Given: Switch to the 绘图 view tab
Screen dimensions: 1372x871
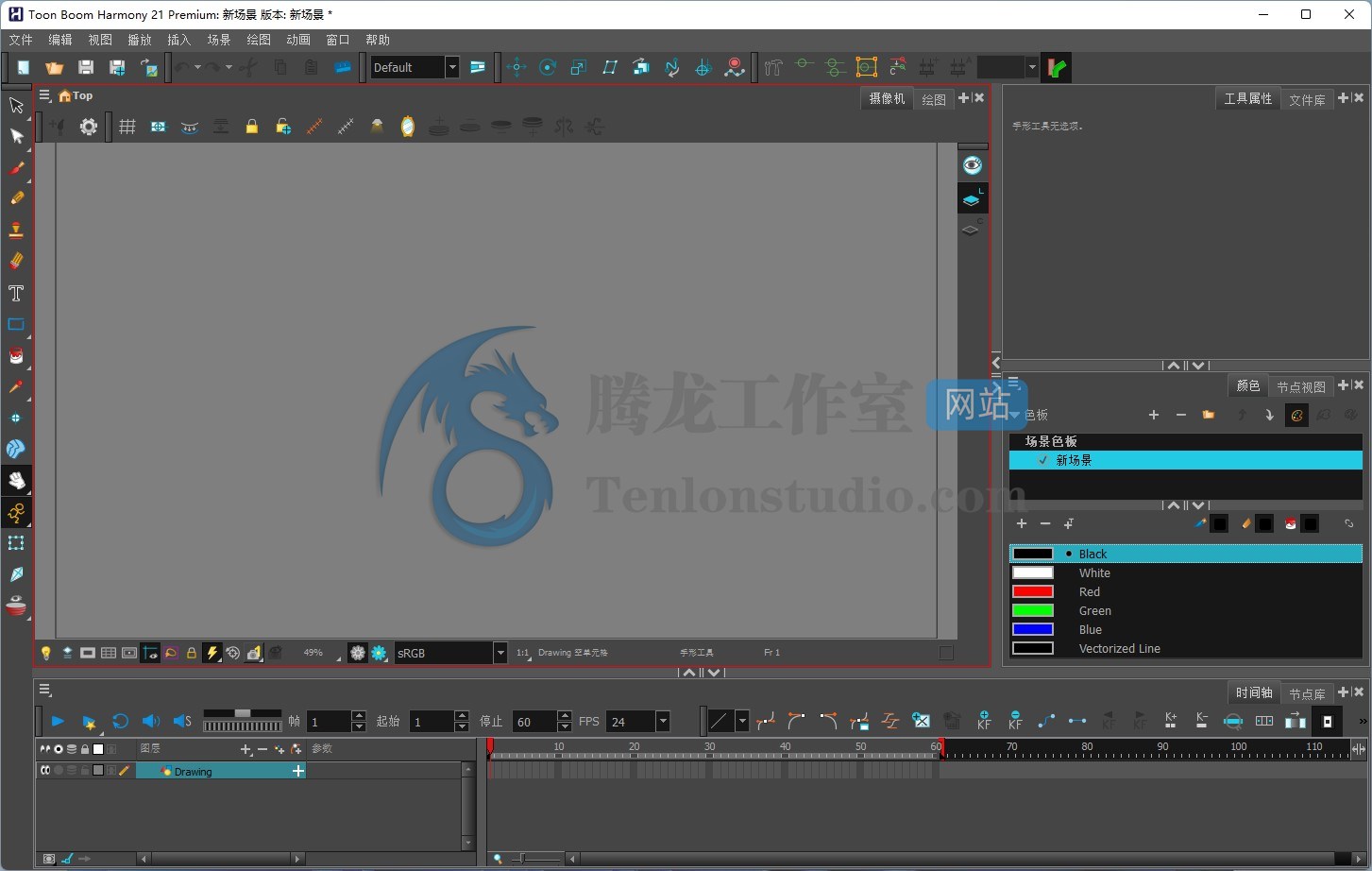Looking at the screenshot, I should click(934, 99).
